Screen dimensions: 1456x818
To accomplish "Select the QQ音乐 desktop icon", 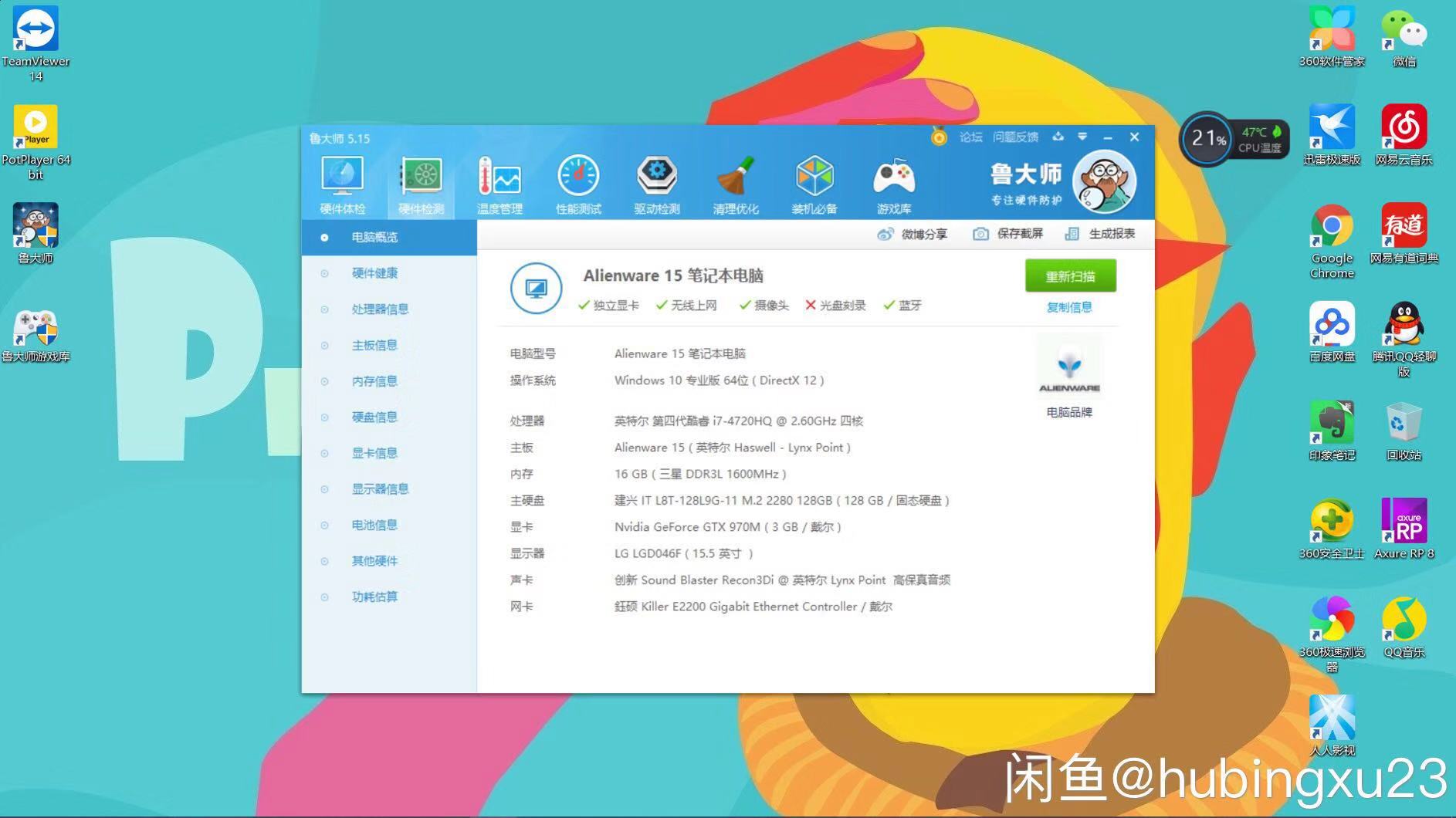I will coord(1404,627).
